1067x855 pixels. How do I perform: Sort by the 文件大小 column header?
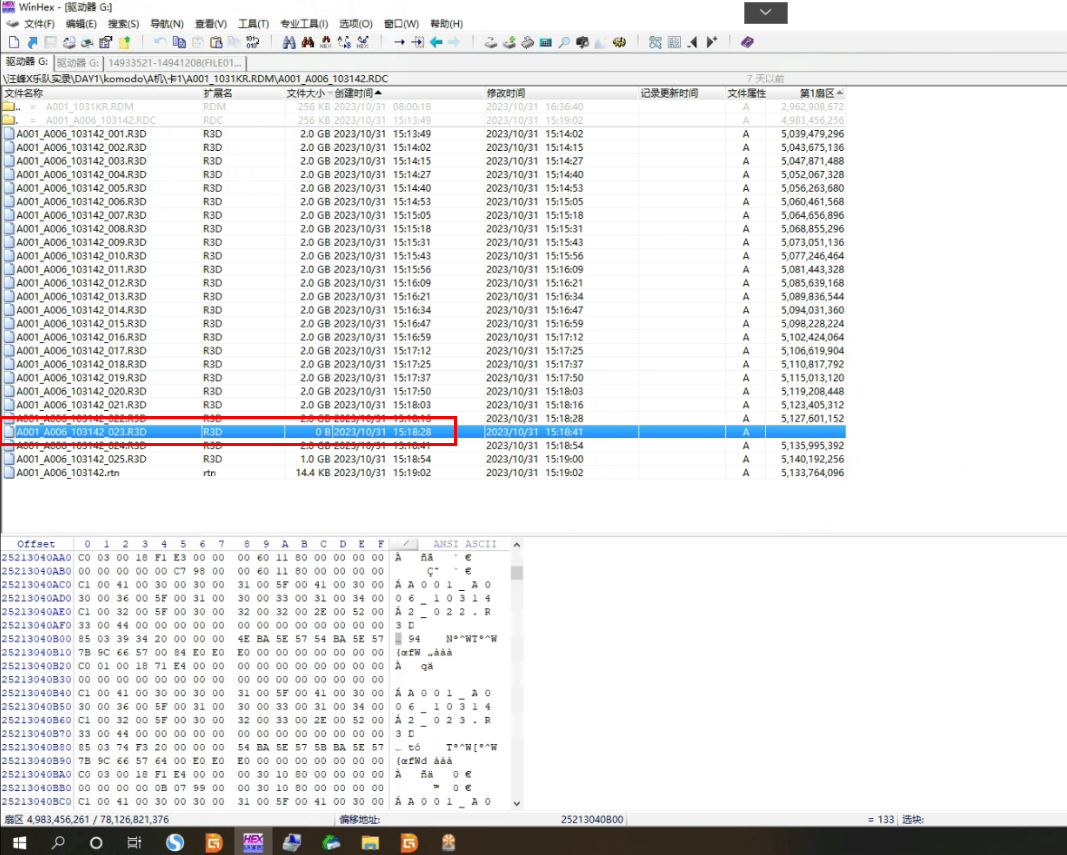(x=308, y=93)
